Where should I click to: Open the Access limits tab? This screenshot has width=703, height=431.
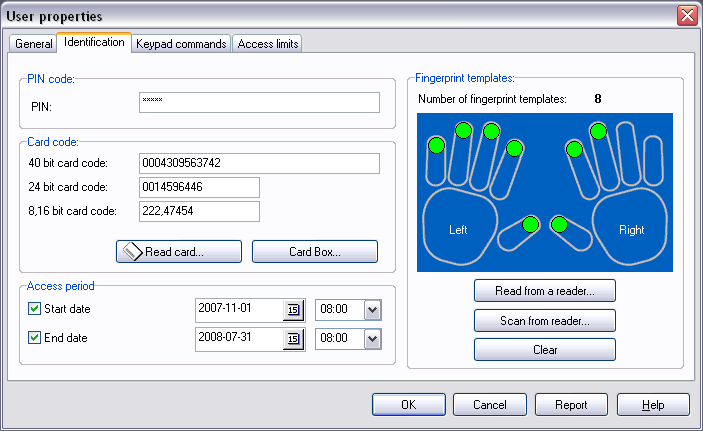(267, 44)
